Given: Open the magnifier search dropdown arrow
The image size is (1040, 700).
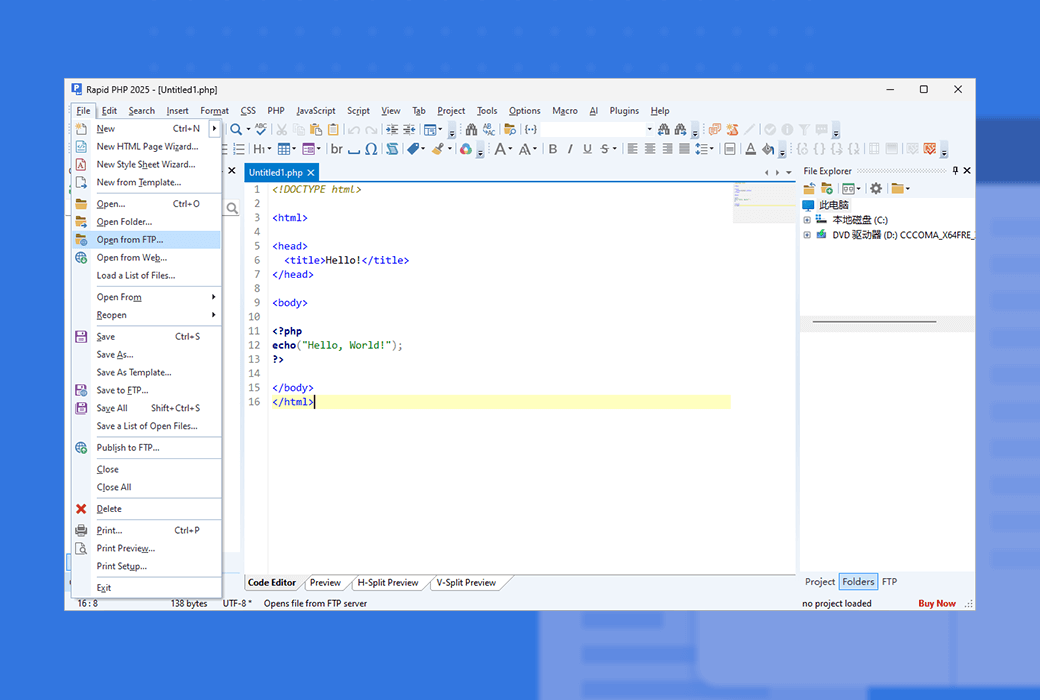Looking at the screenshot, I should pyautogui.click(x=249, y=129).
